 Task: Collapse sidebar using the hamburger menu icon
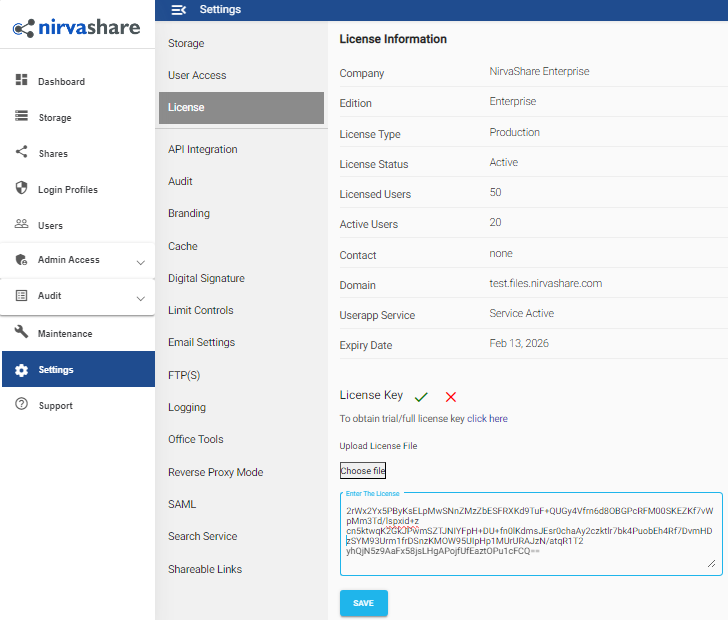point(179,10)
